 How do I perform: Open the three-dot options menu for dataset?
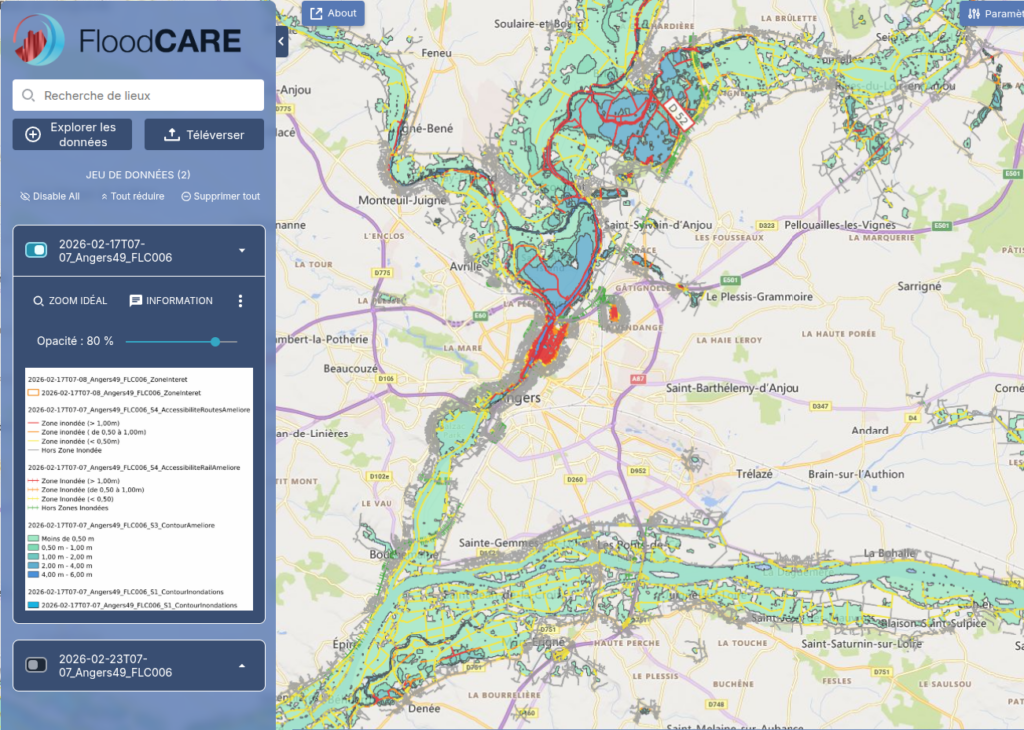coord(240,301)
